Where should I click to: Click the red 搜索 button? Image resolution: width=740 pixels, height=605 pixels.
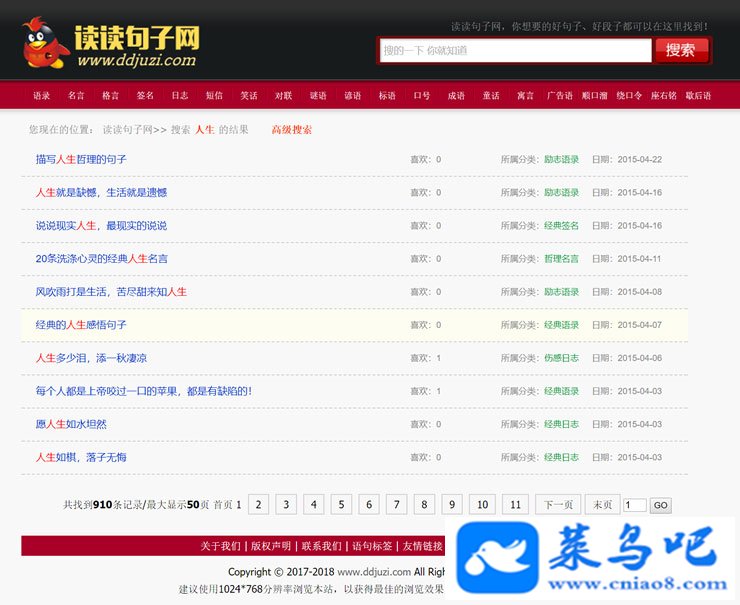[x=681, y=50]
